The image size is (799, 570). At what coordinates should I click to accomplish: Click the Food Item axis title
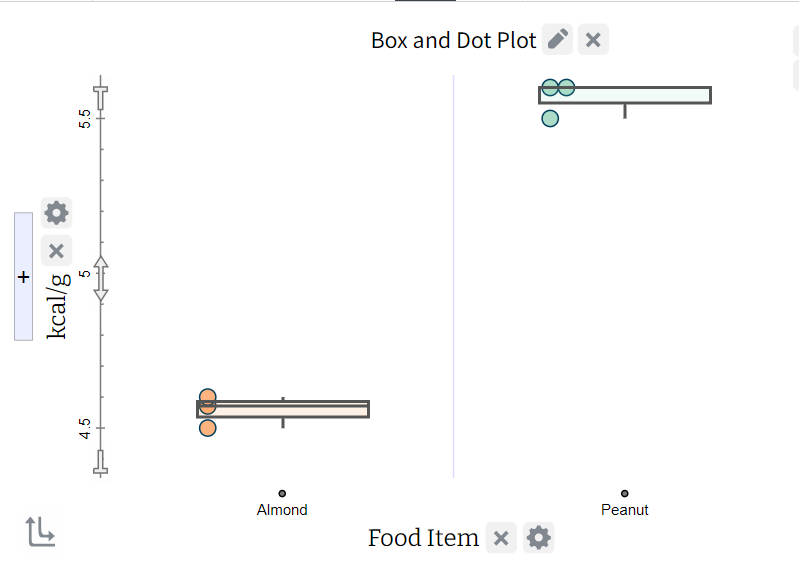tap(423, 538)
